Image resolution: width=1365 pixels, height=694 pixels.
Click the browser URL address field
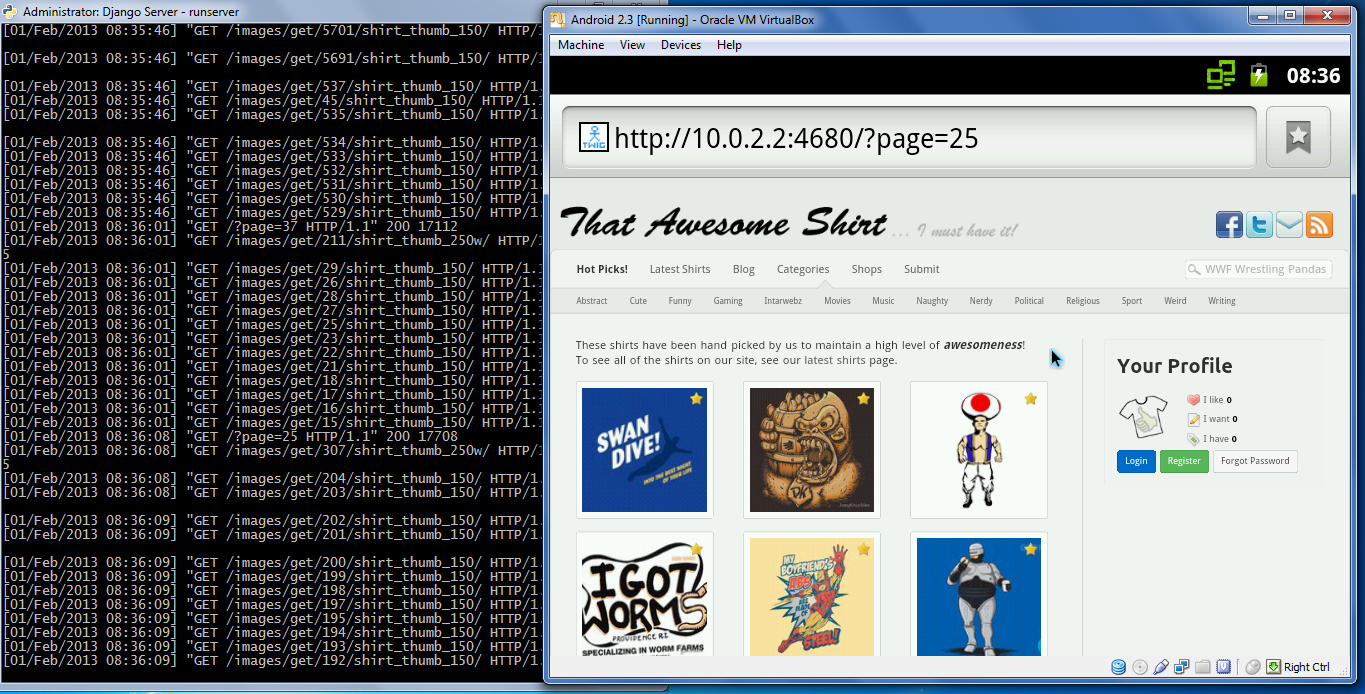[908, 137]
